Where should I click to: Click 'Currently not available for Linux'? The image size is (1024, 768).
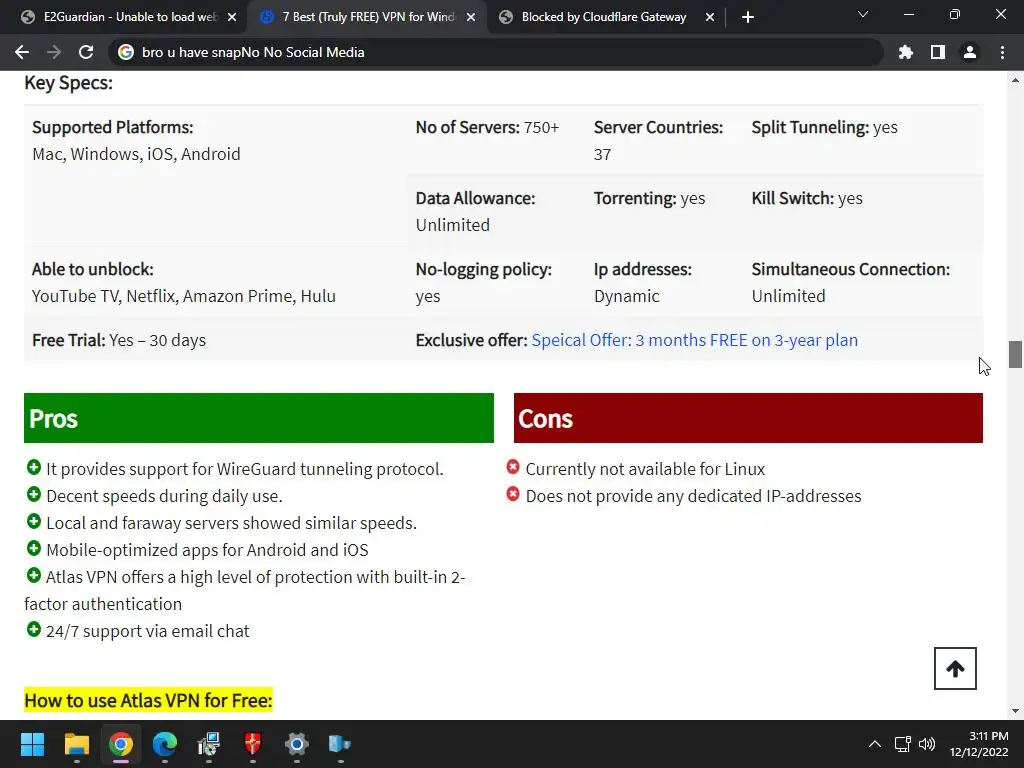(645, 469)
